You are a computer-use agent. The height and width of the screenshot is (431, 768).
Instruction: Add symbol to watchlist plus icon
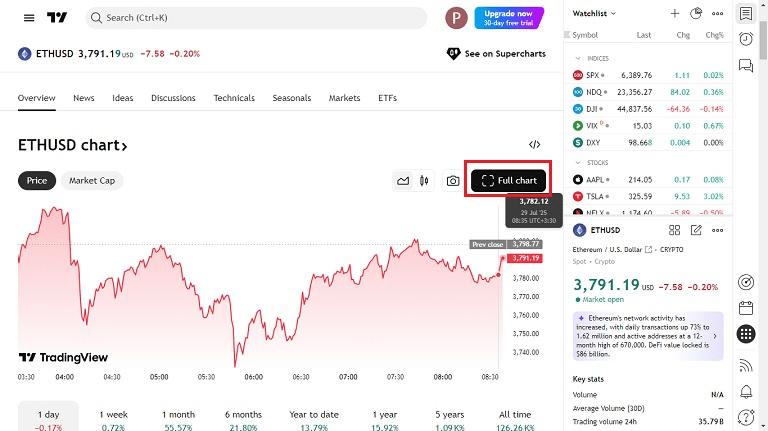click(674, 13)
